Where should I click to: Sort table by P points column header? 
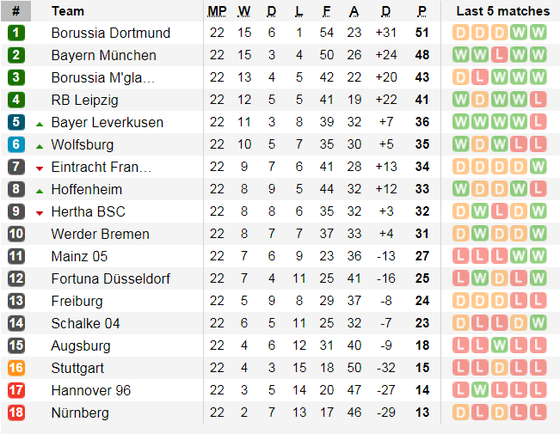click(422, 11)
